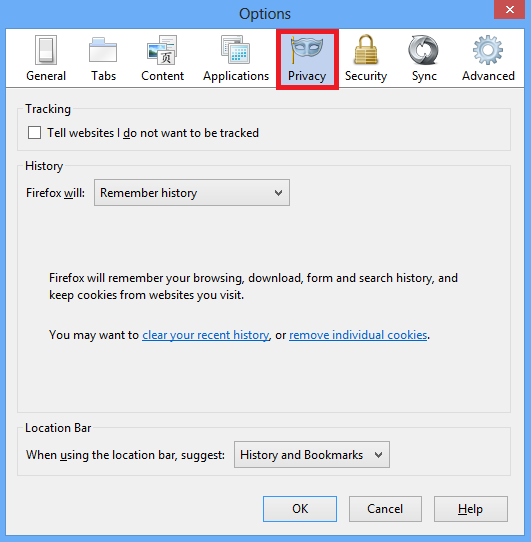Open the General options switch icon
Screen dimensions: 531x542
[x=46, y=50]
